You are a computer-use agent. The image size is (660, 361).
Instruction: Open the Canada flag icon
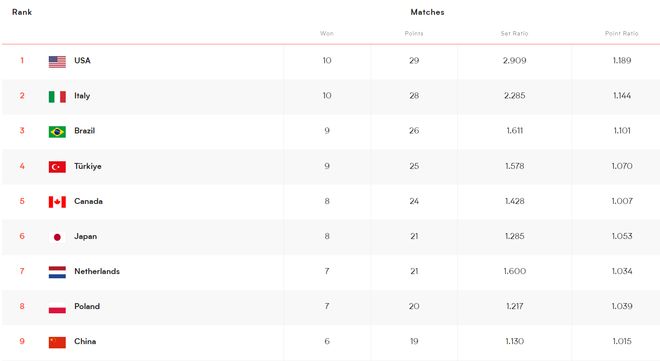[57, 202]
